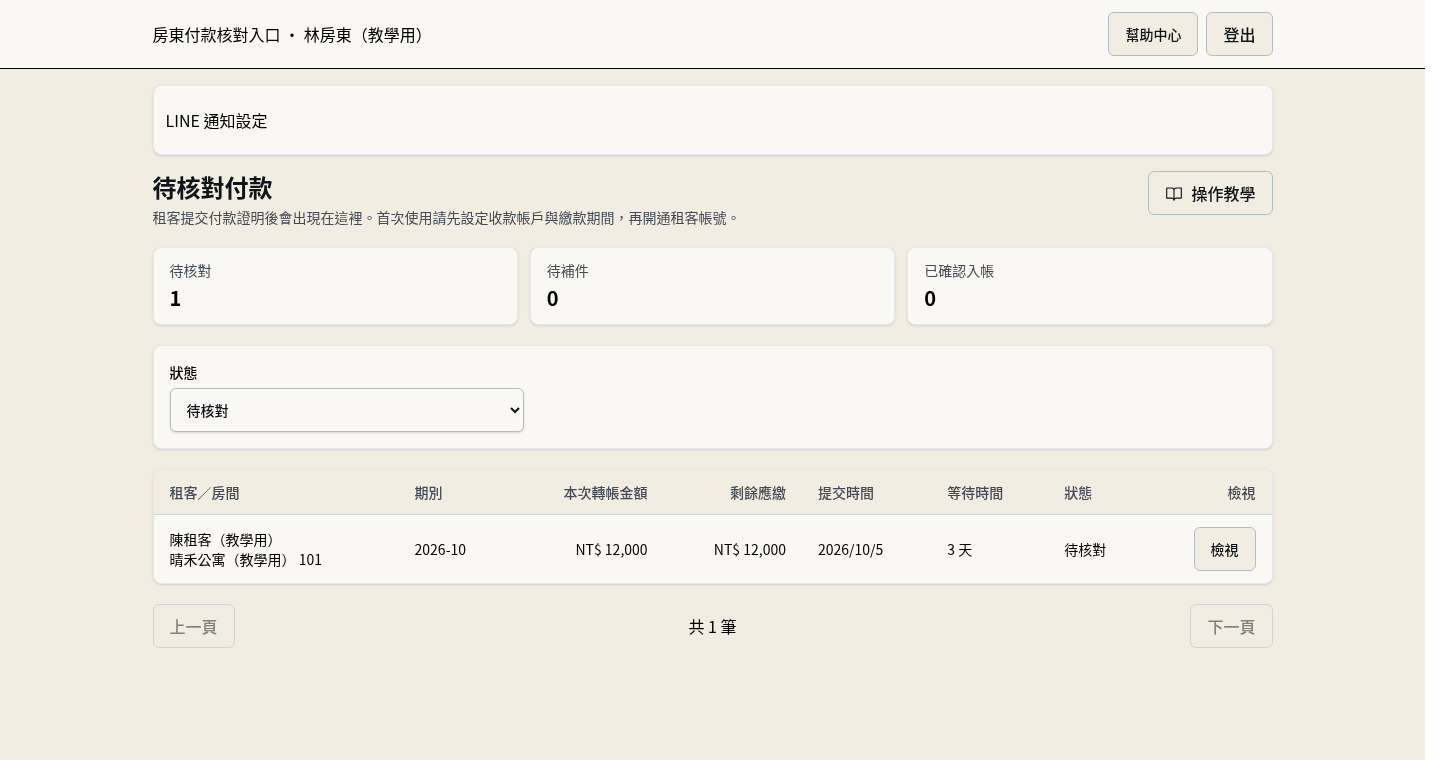Screen dimensions: 1440x760
Task: Click the 待核對 status cell in row
Action: pos(1085,550)
